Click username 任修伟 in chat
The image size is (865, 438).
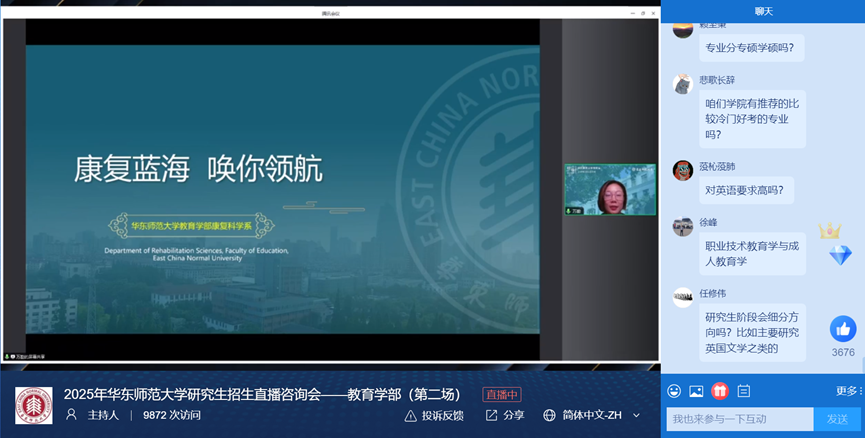(x=713, y=293)
